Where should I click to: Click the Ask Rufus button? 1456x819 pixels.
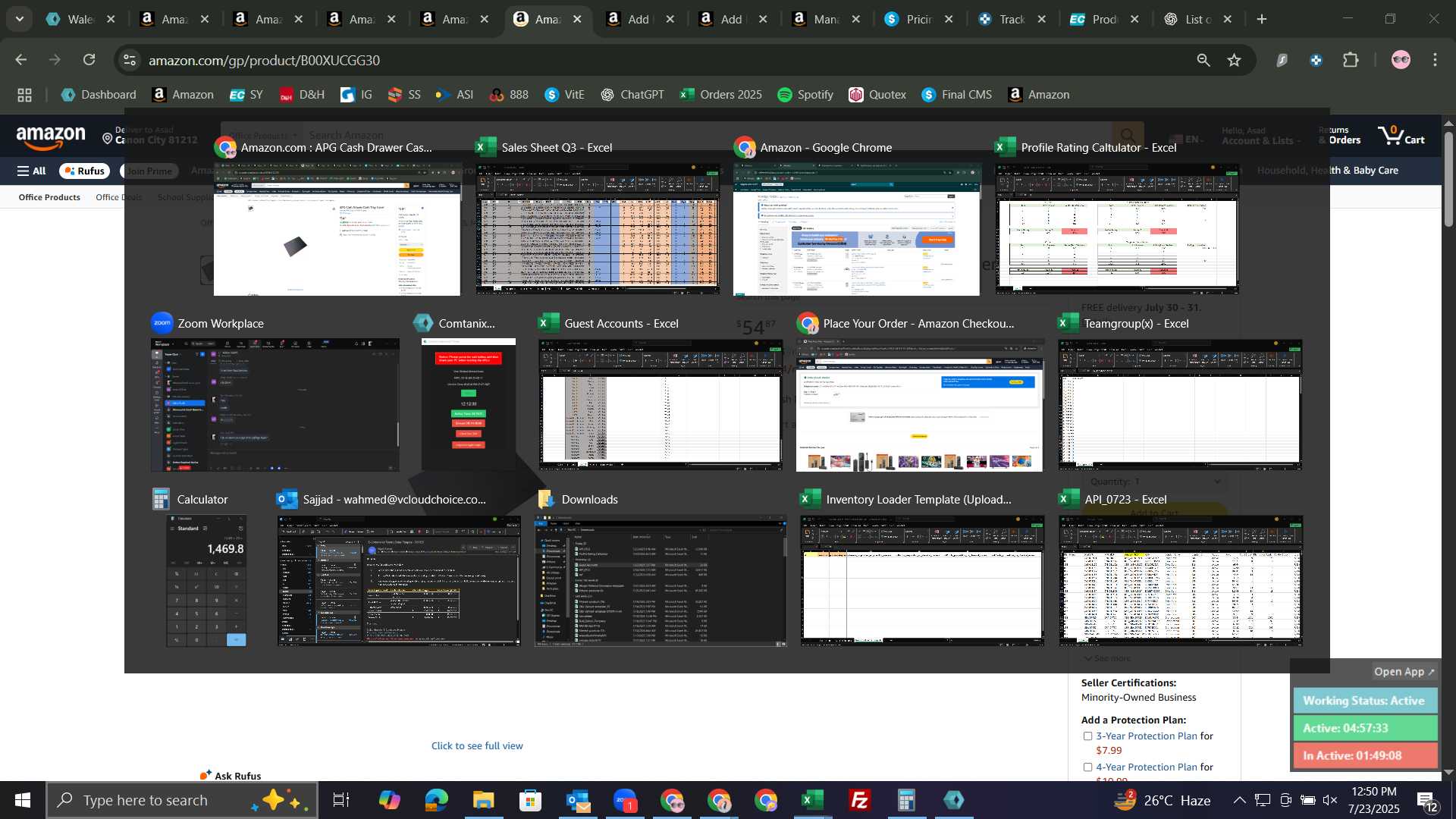point(231,775)
